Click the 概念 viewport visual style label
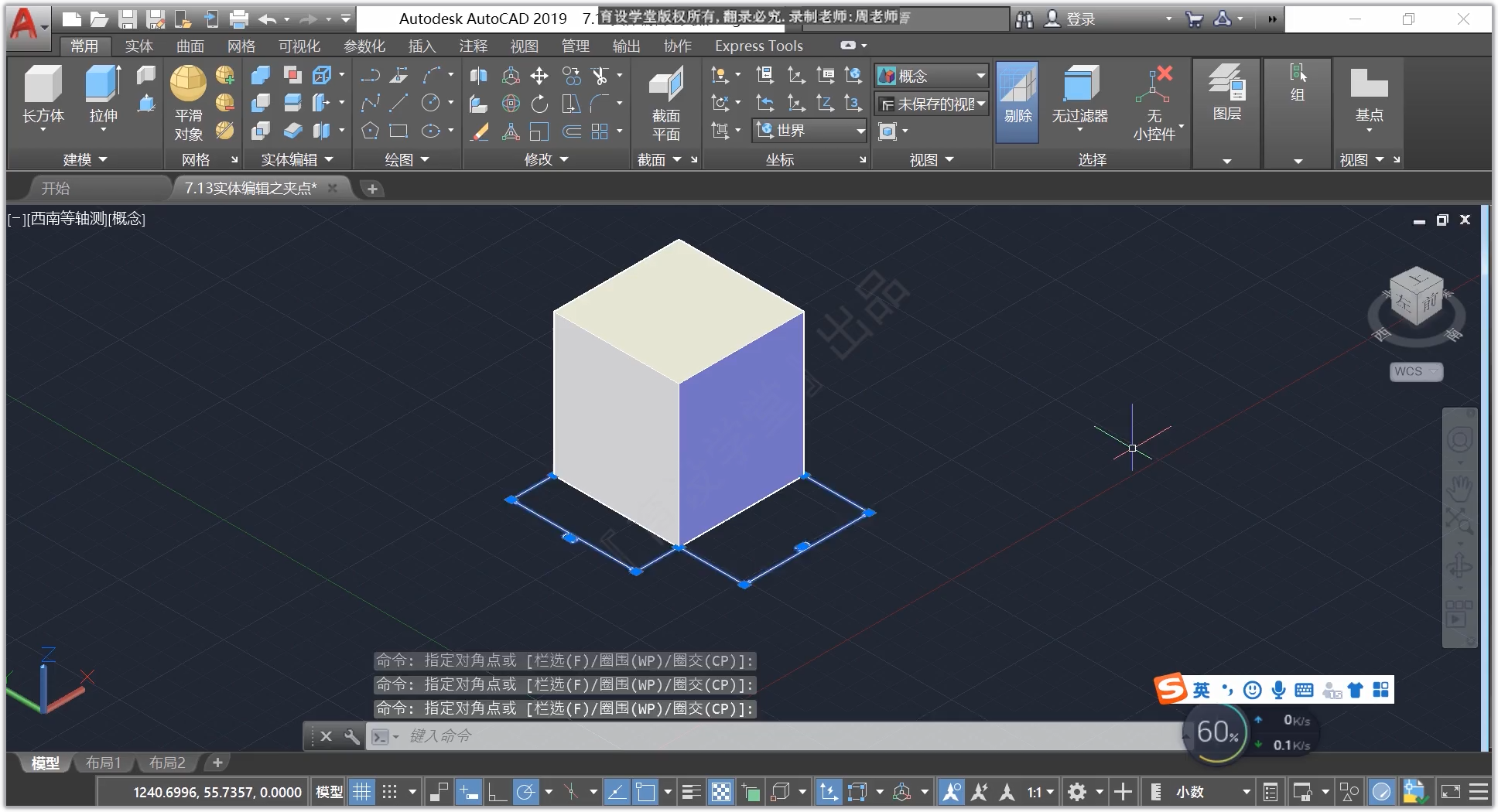Screen dimensions: 1498x812 126,219
